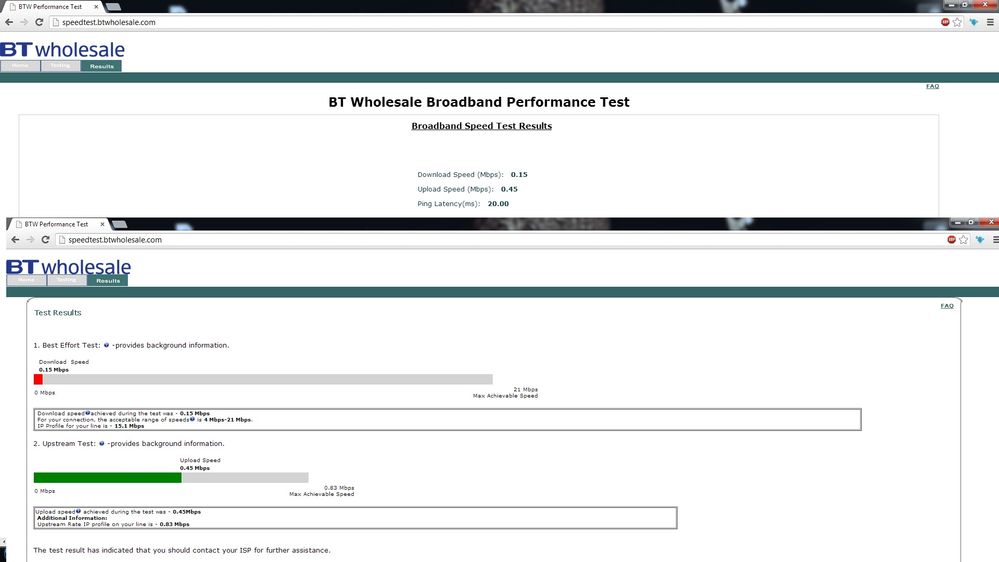Click the 'contact your ISP' result message

[182, 550]
